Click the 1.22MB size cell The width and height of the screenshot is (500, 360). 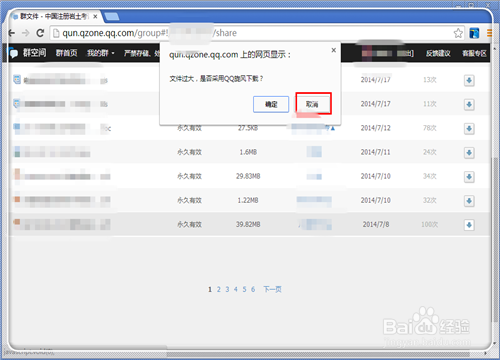coord(248,200)
